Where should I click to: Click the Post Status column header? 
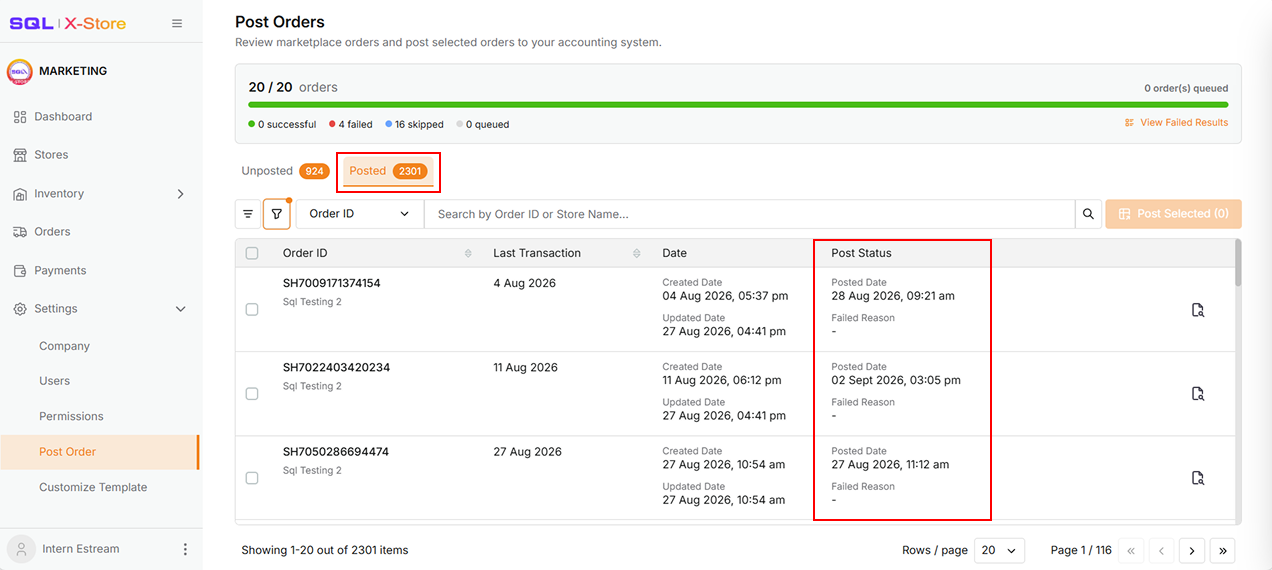[x=861, y=254]
